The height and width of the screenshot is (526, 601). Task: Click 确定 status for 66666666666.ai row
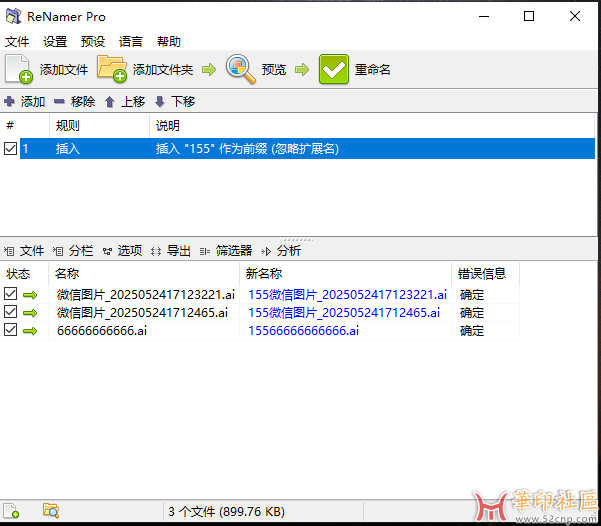click(472, 331)
